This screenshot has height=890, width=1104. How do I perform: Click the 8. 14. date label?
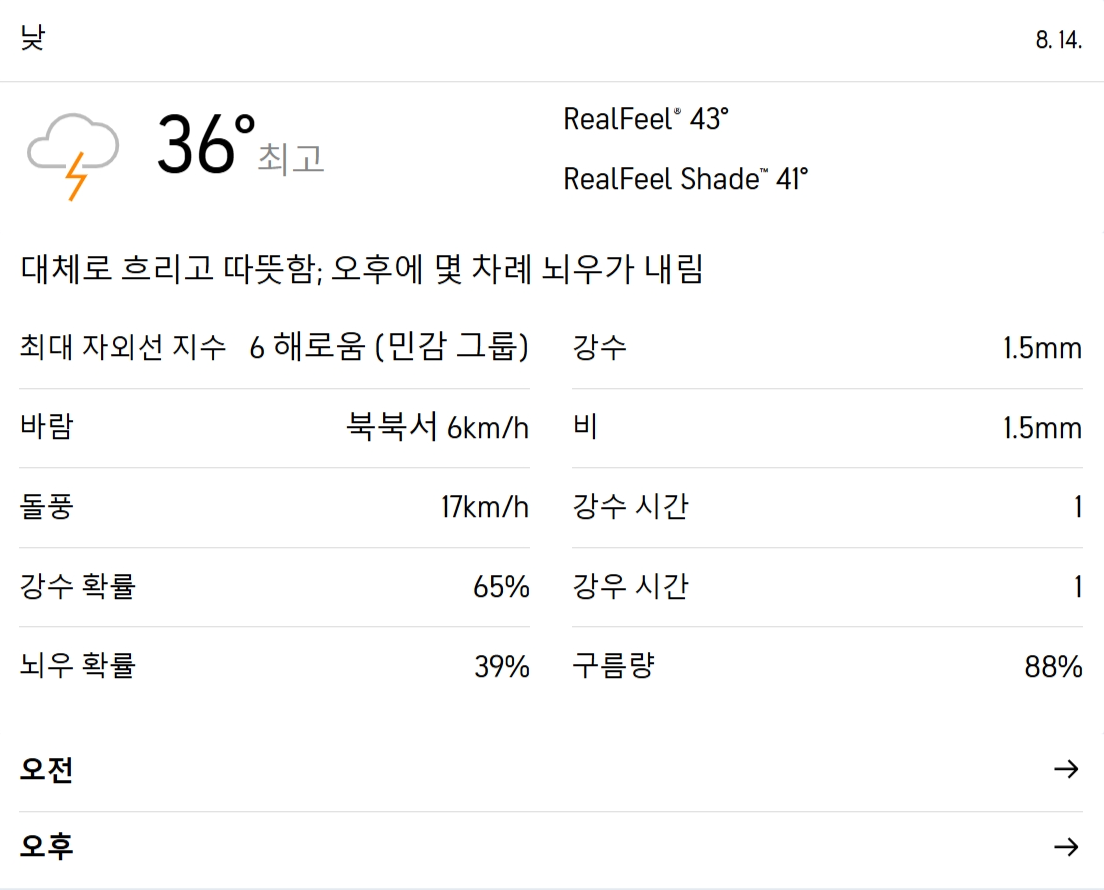[x=1059, y=42]
